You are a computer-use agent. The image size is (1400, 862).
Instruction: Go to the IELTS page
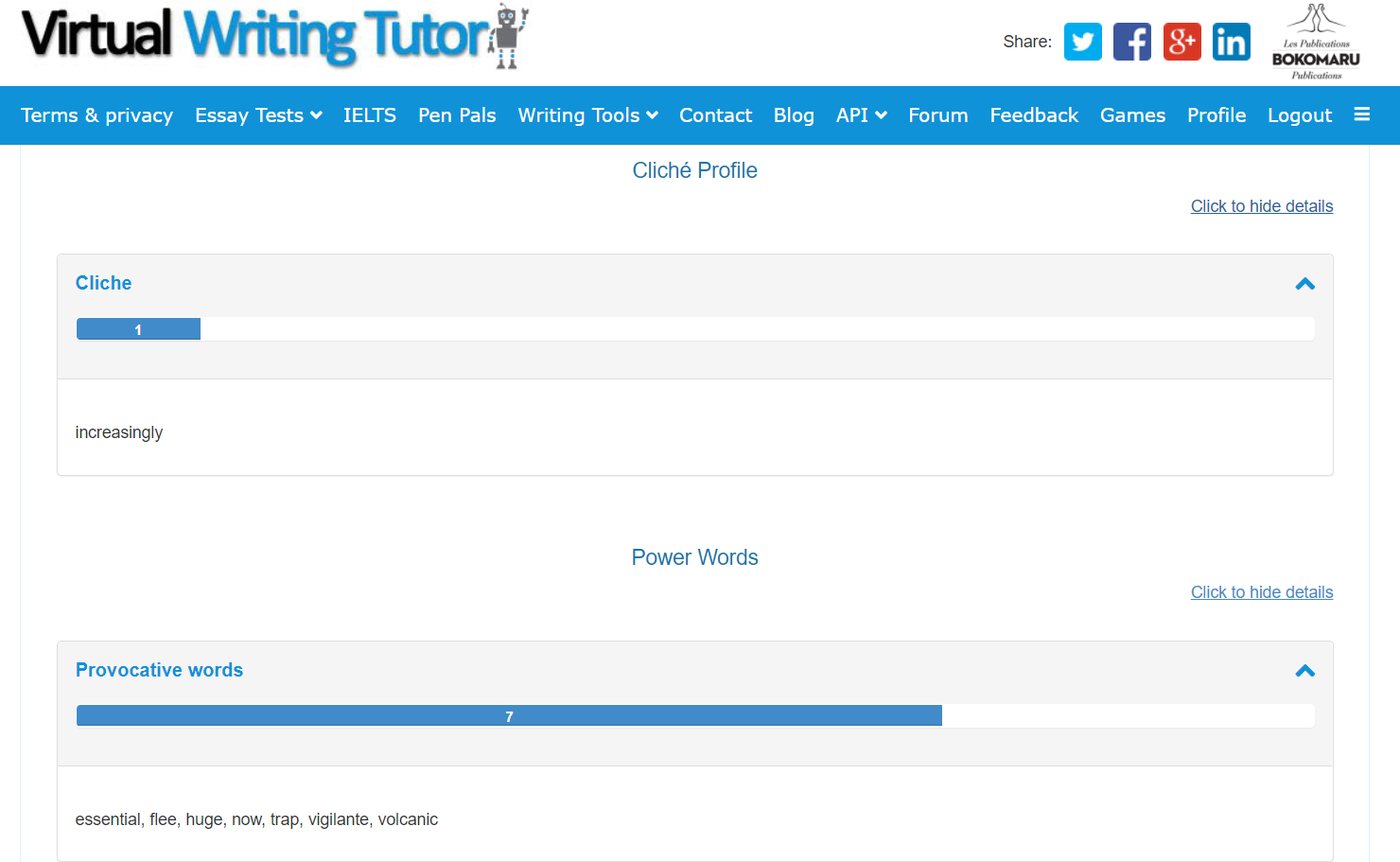click(369, 115)
